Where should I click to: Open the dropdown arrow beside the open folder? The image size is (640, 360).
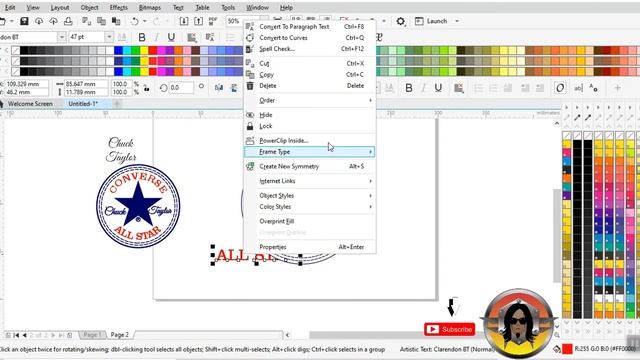(x=11, y=21)
